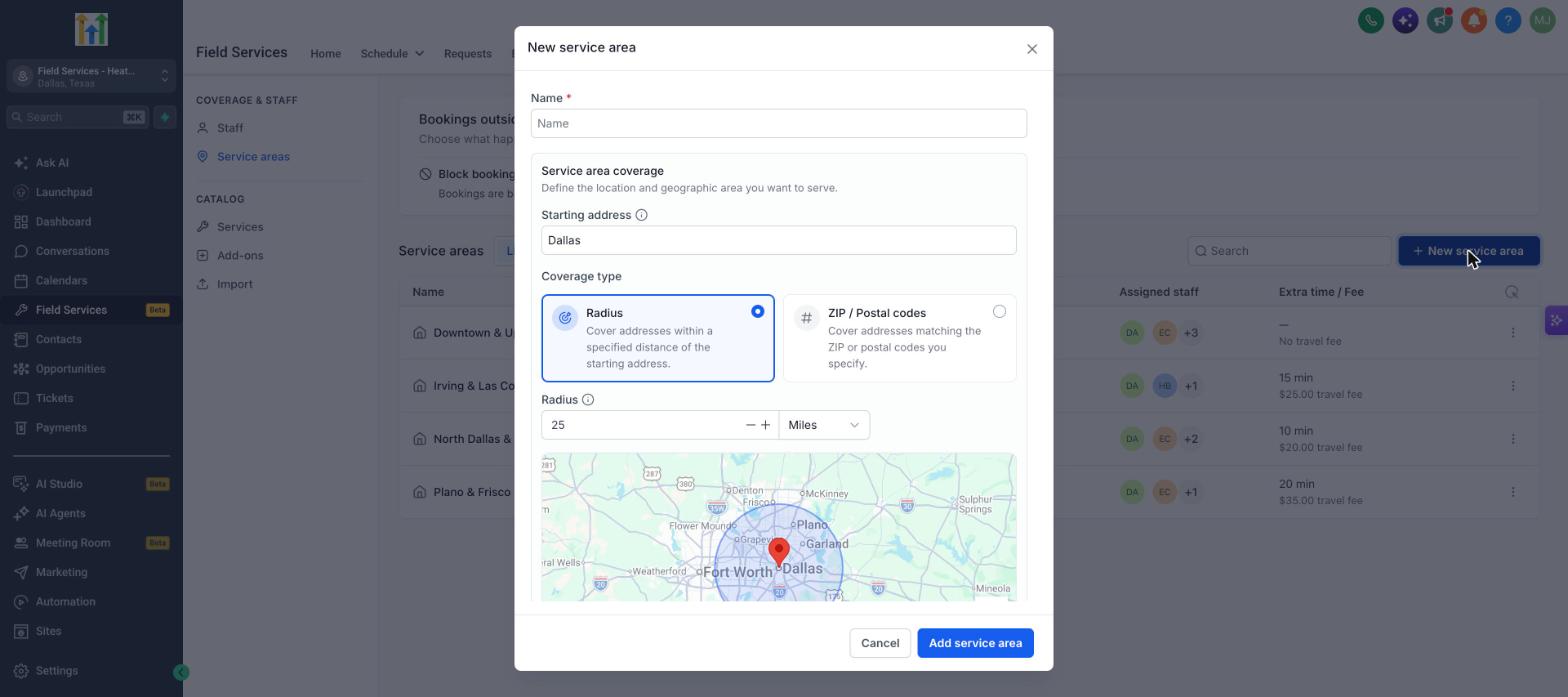Open actions menu for North Dallas row
Image resolution: width=1568 pixels, height=697 pixels.
(x=1512, y=439)
